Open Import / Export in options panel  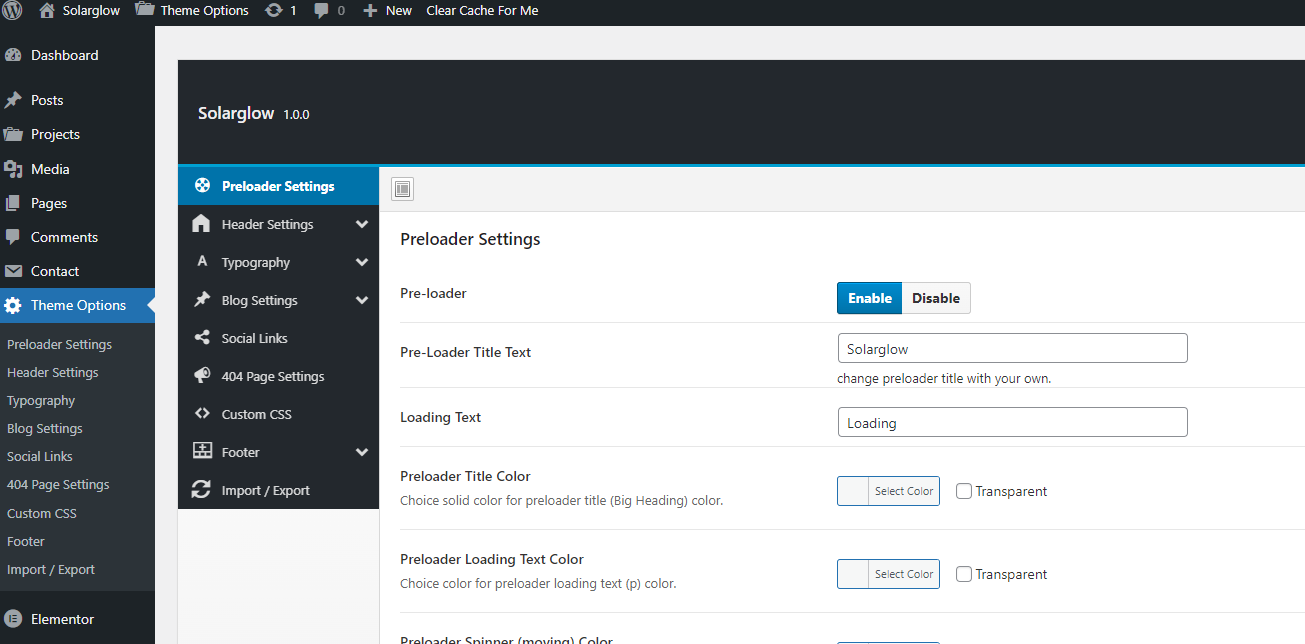click(278, 490)
